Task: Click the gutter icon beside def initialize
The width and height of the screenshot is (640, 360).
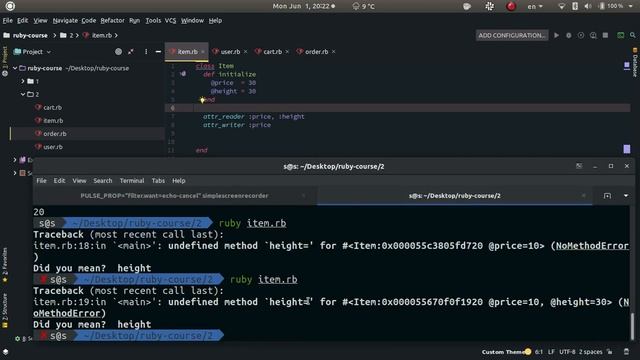Action: coord(183,74)
